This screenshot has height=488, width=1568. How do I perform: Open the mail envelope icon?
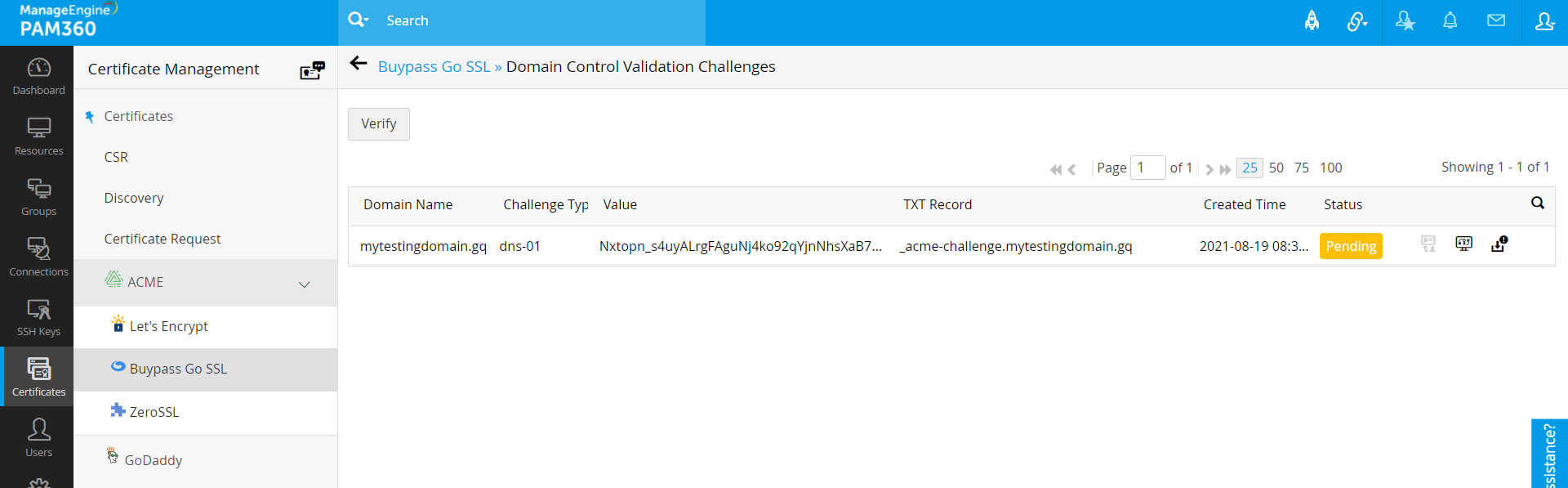(x=1496, y=20)
